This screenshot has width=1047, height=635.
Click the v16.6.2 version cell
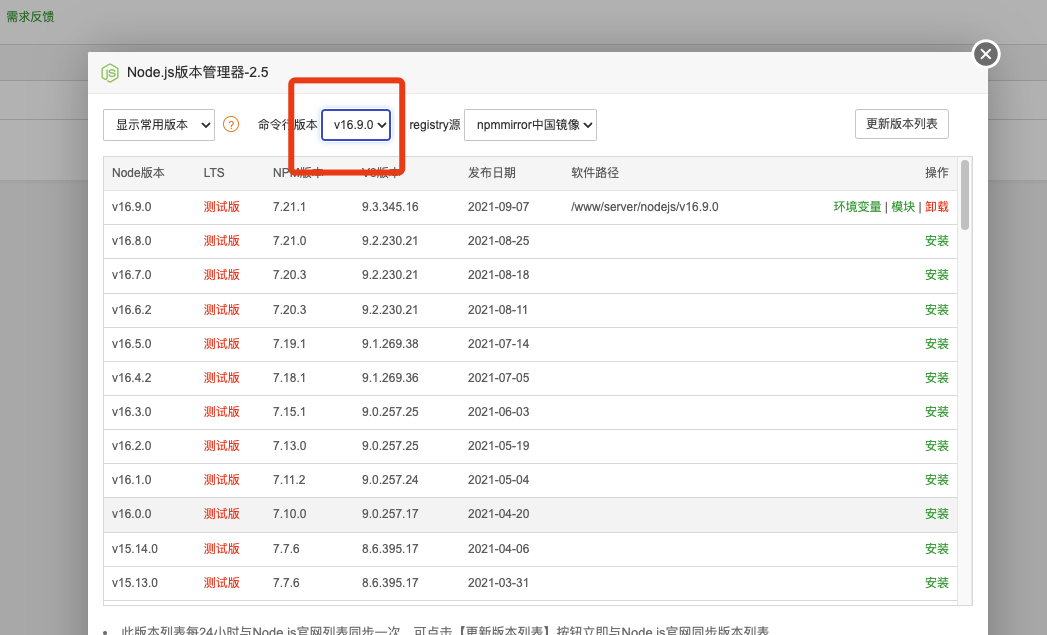(x=132, y=310)
